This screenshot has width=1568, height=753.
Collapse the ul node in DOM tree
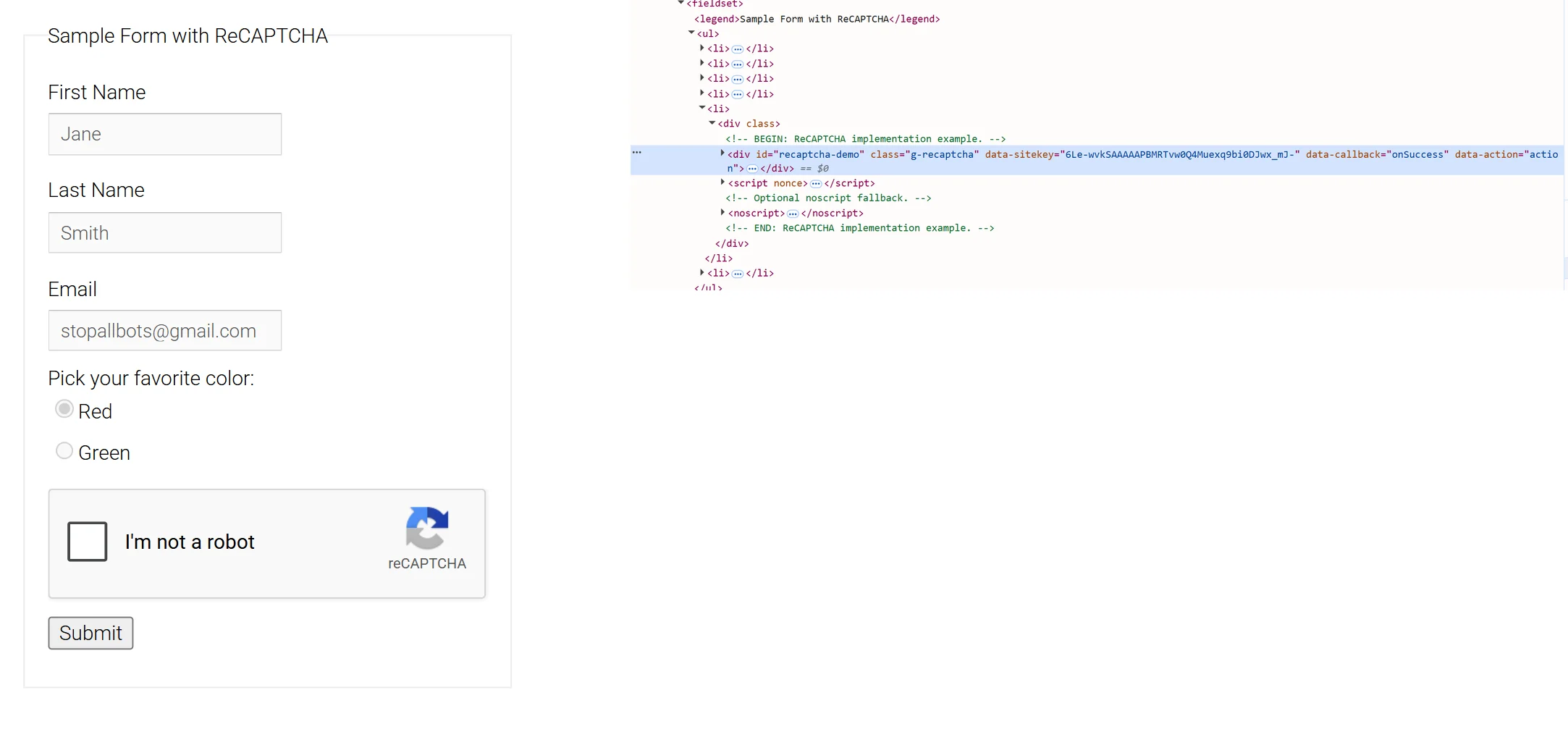pyautogui.click(x=691, y=33)
